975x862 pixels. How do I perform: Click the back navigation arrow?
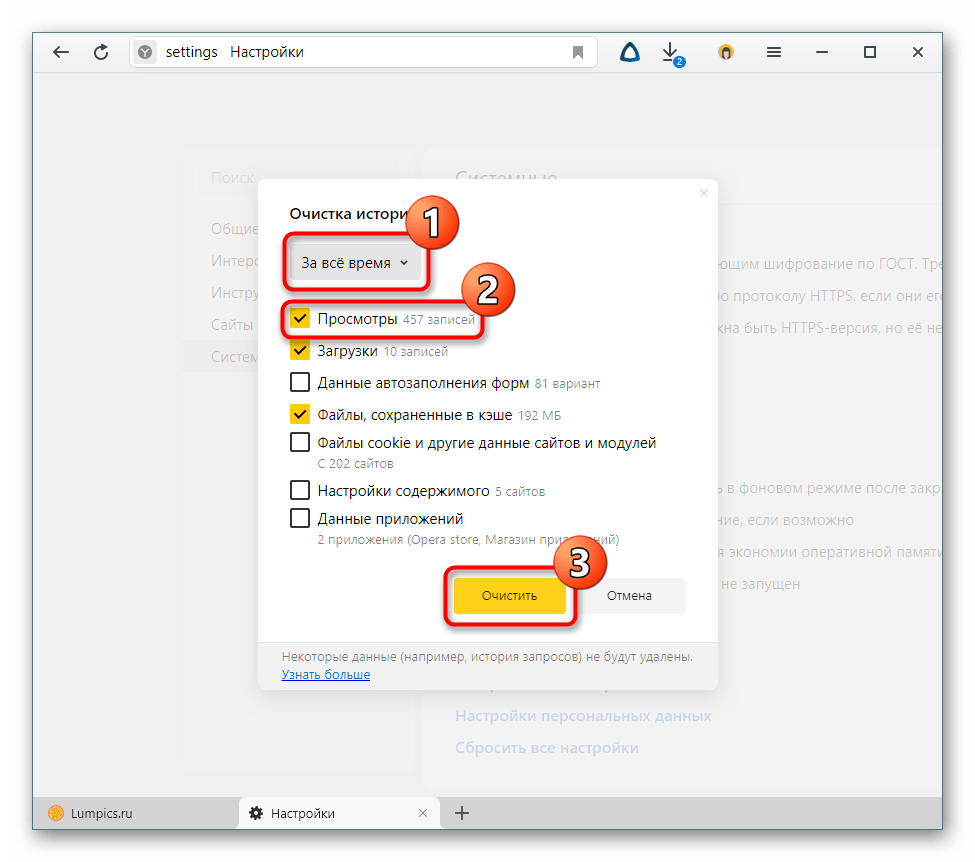61,53
